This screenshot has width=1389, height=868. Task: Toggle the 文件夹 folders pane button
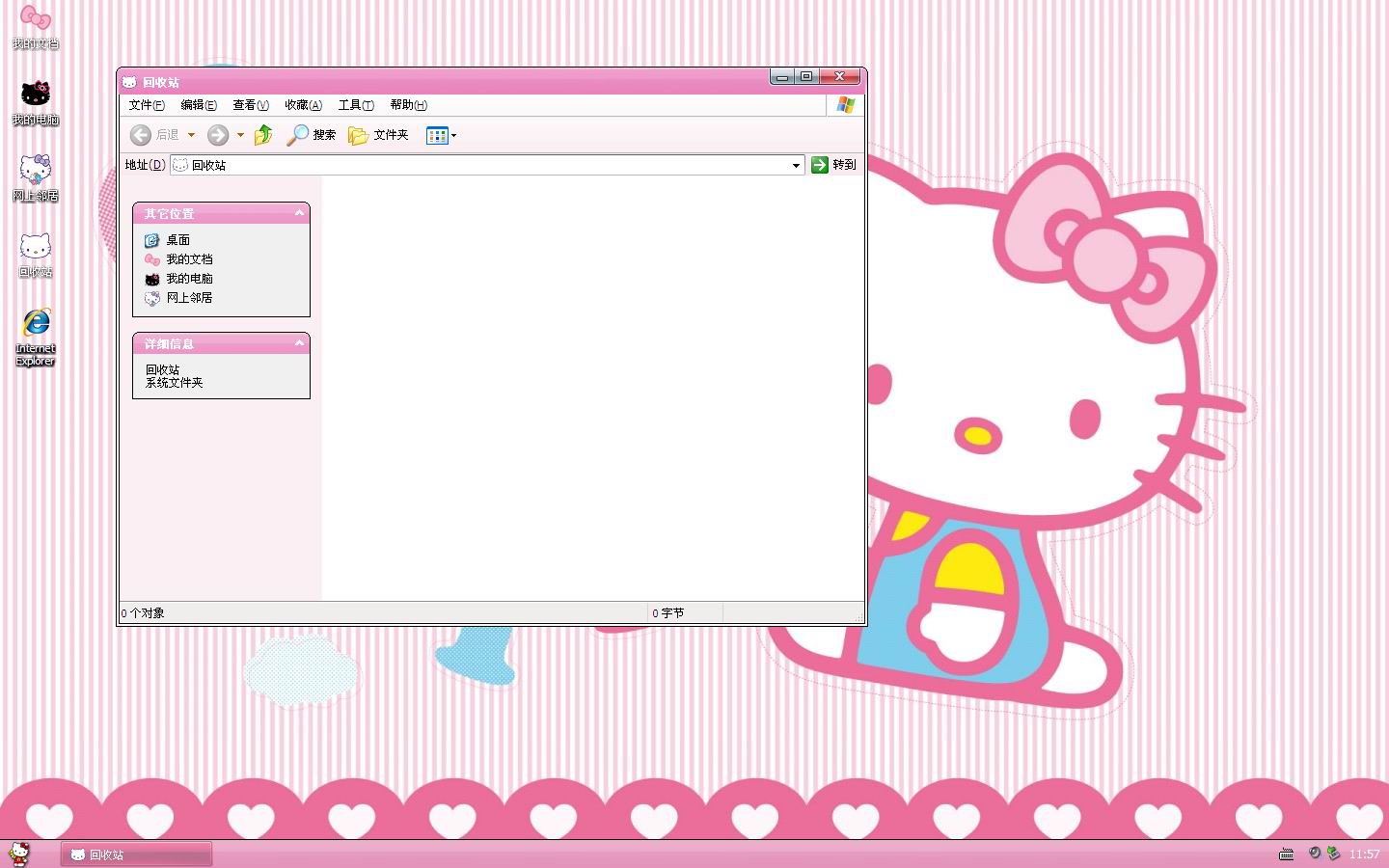coord(378,135)
